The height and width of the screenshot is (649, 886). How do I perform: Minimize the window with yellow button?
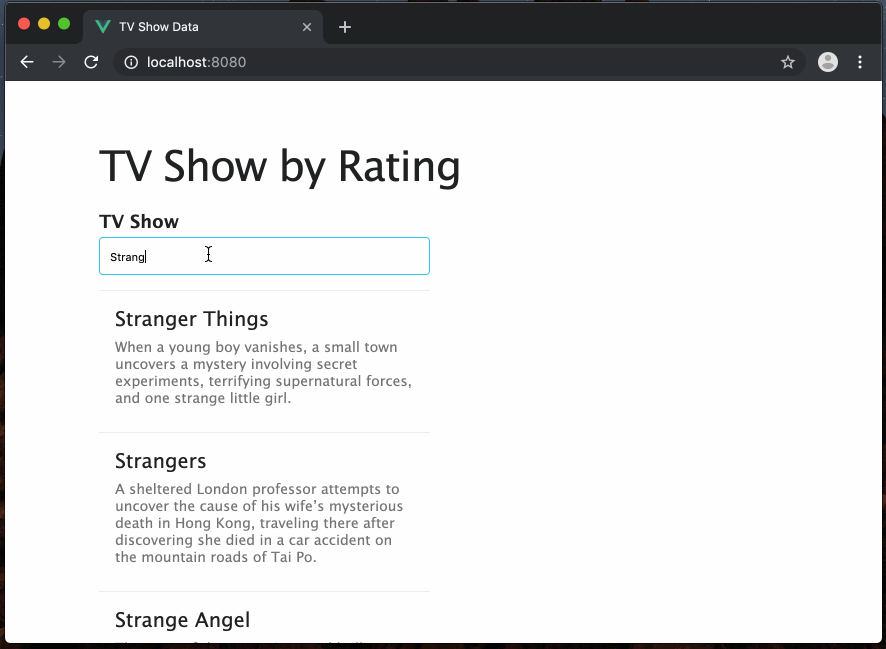(x=44, y=24)
